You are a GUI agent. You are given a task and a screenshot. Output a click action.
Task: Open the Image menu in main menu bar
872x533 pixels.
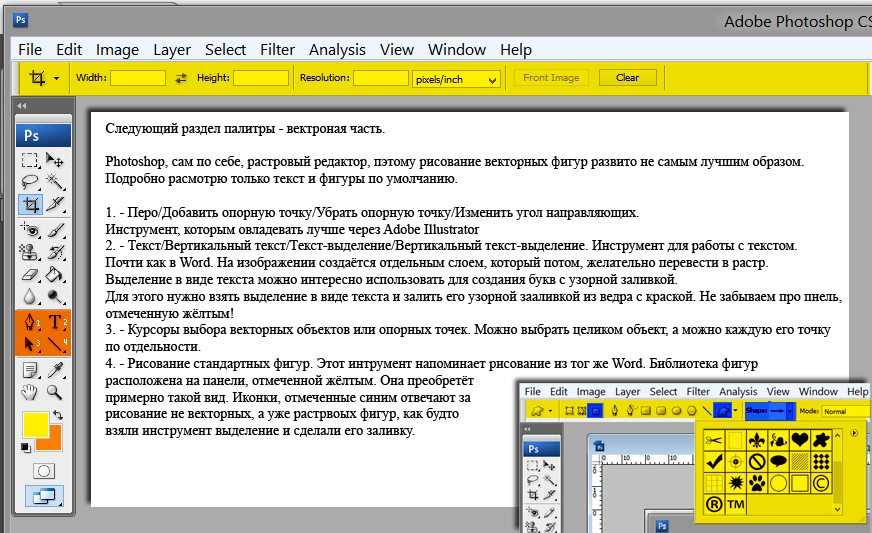117,50
